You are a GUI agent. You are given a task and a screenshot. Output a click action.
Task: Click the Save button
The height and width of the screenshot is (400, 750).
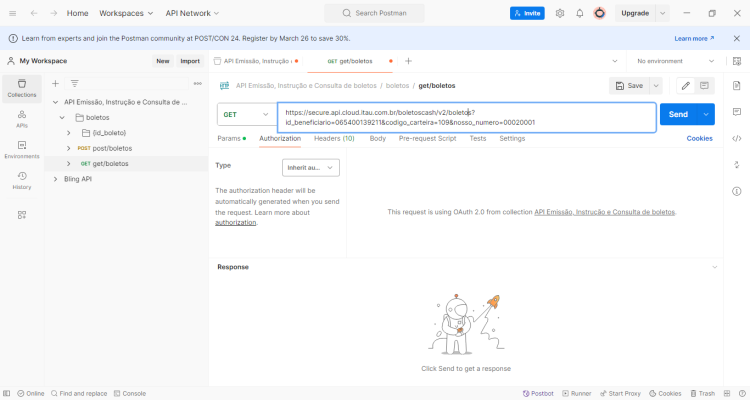(x=629, y=86)
